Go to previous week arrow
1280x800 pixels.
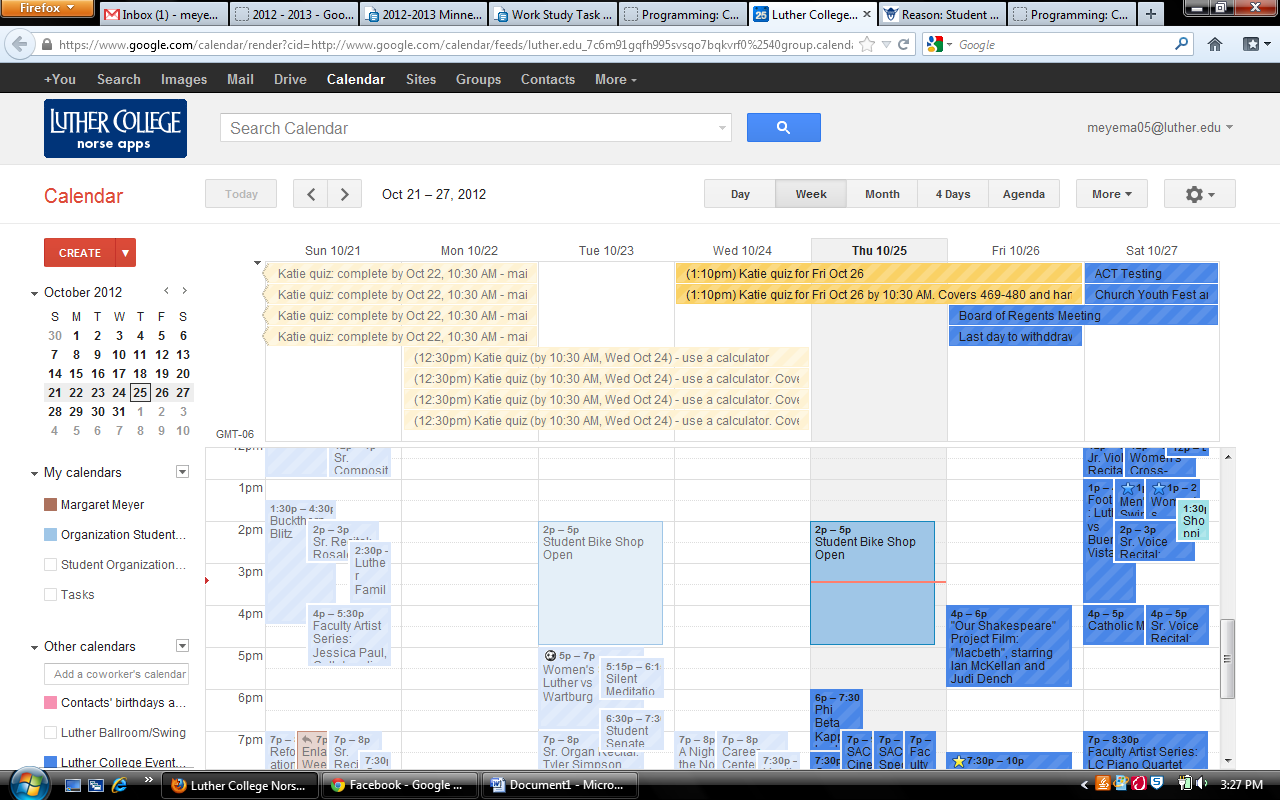coord(311,194)
